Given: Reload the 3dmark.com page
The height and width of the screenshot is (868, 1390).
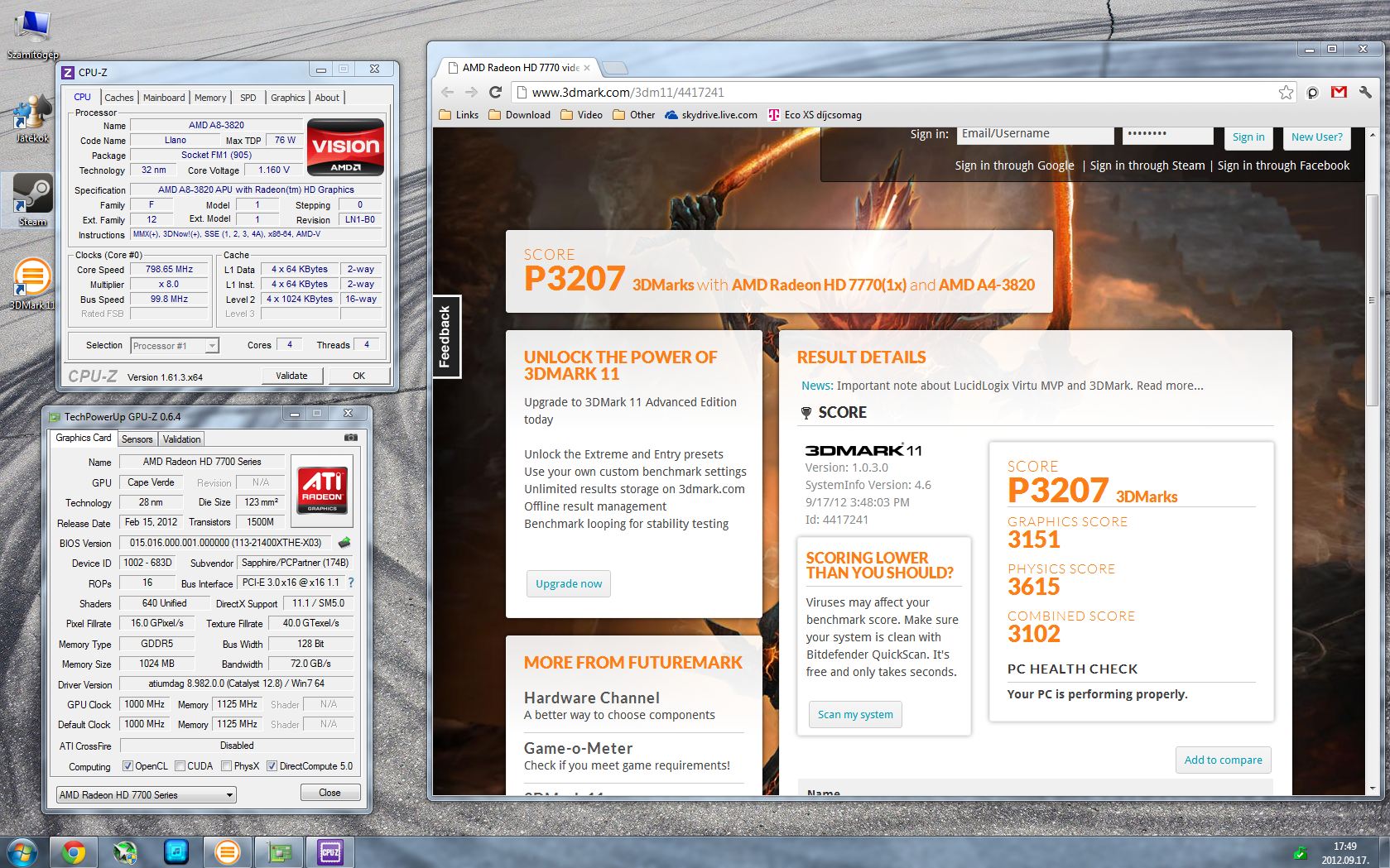Looking at the screenshot, I should tap(495, 92).
